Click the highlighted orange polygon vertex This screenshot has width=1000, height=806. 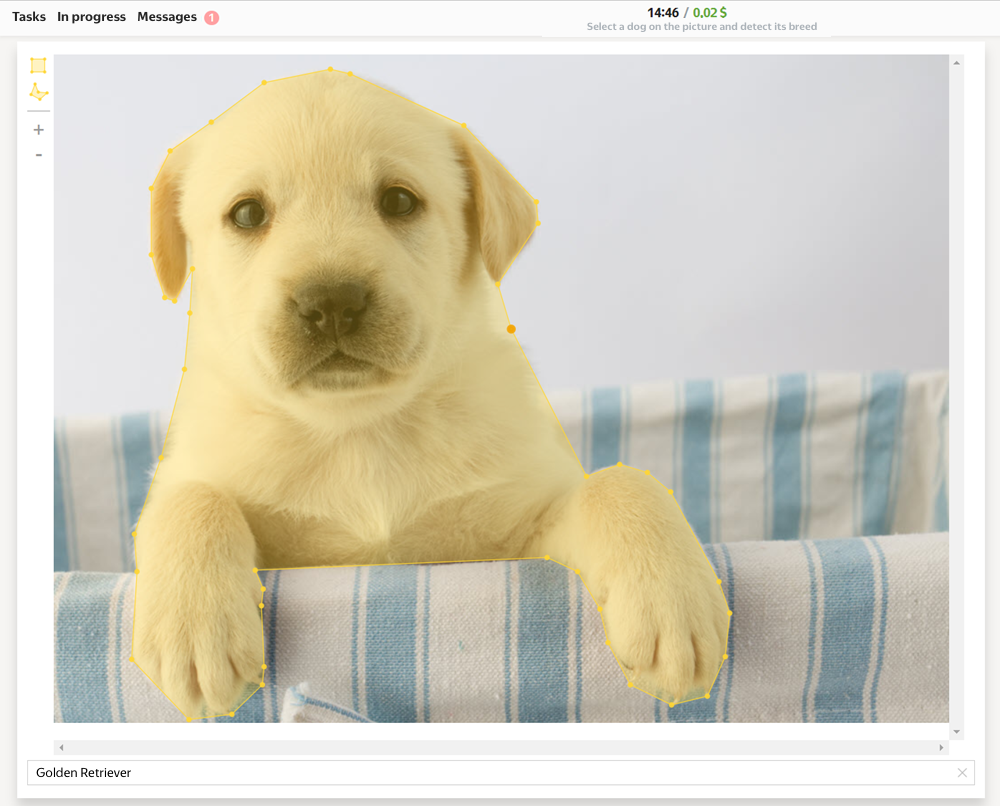(511, 329)
